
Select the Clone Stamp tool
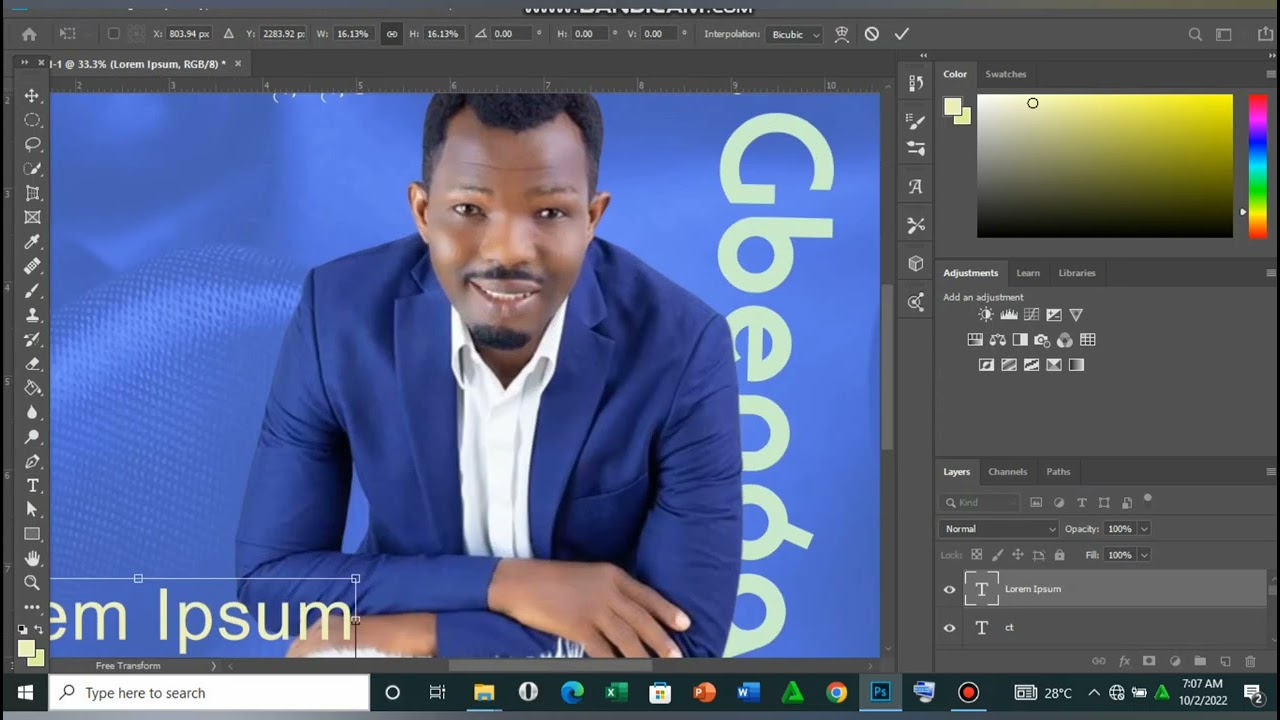32,315
